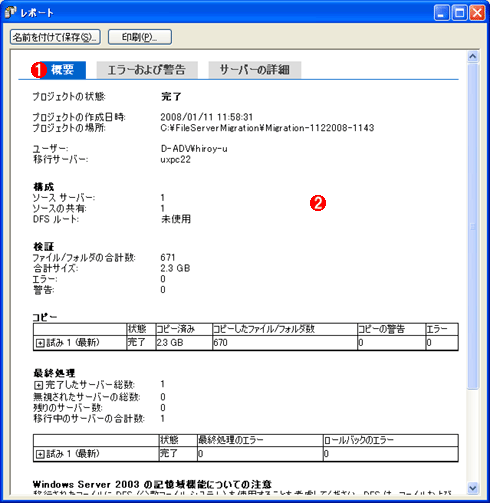Expand 完了したサーバー総数 entry
The width and height of the screenshot is (490, 503).
(x=38, y=385)
